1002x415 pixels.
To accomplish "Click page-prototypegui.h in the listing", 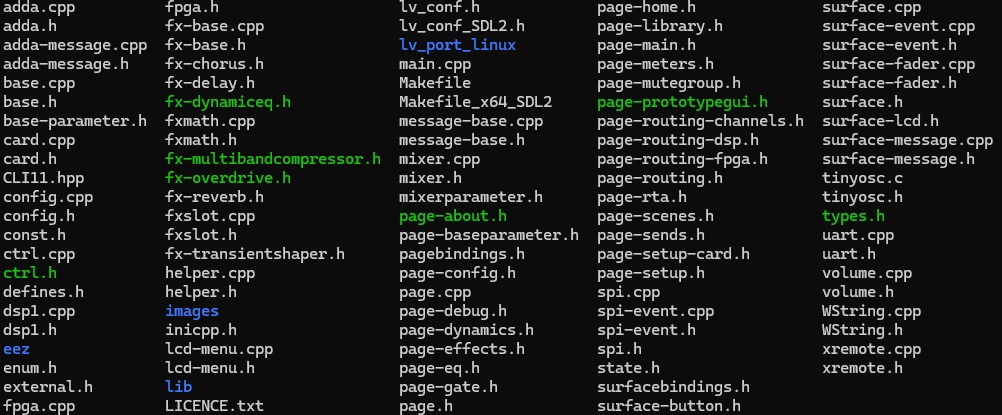I will point(682,102).
